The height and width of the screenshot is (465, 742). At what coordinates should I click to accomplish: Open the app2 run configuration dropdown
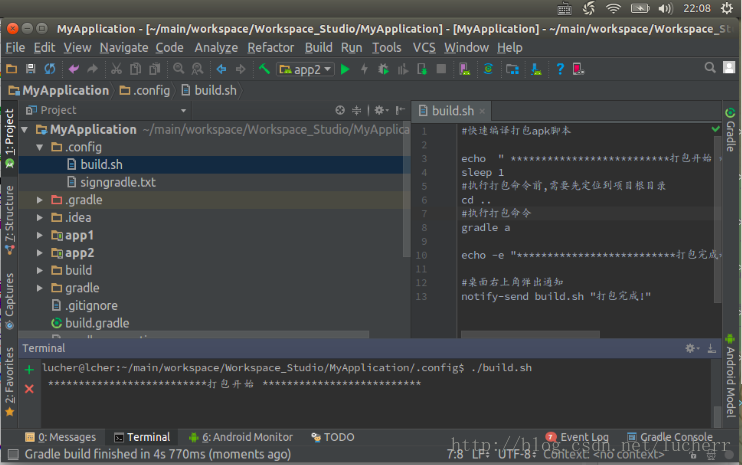[x=306, y=70]
